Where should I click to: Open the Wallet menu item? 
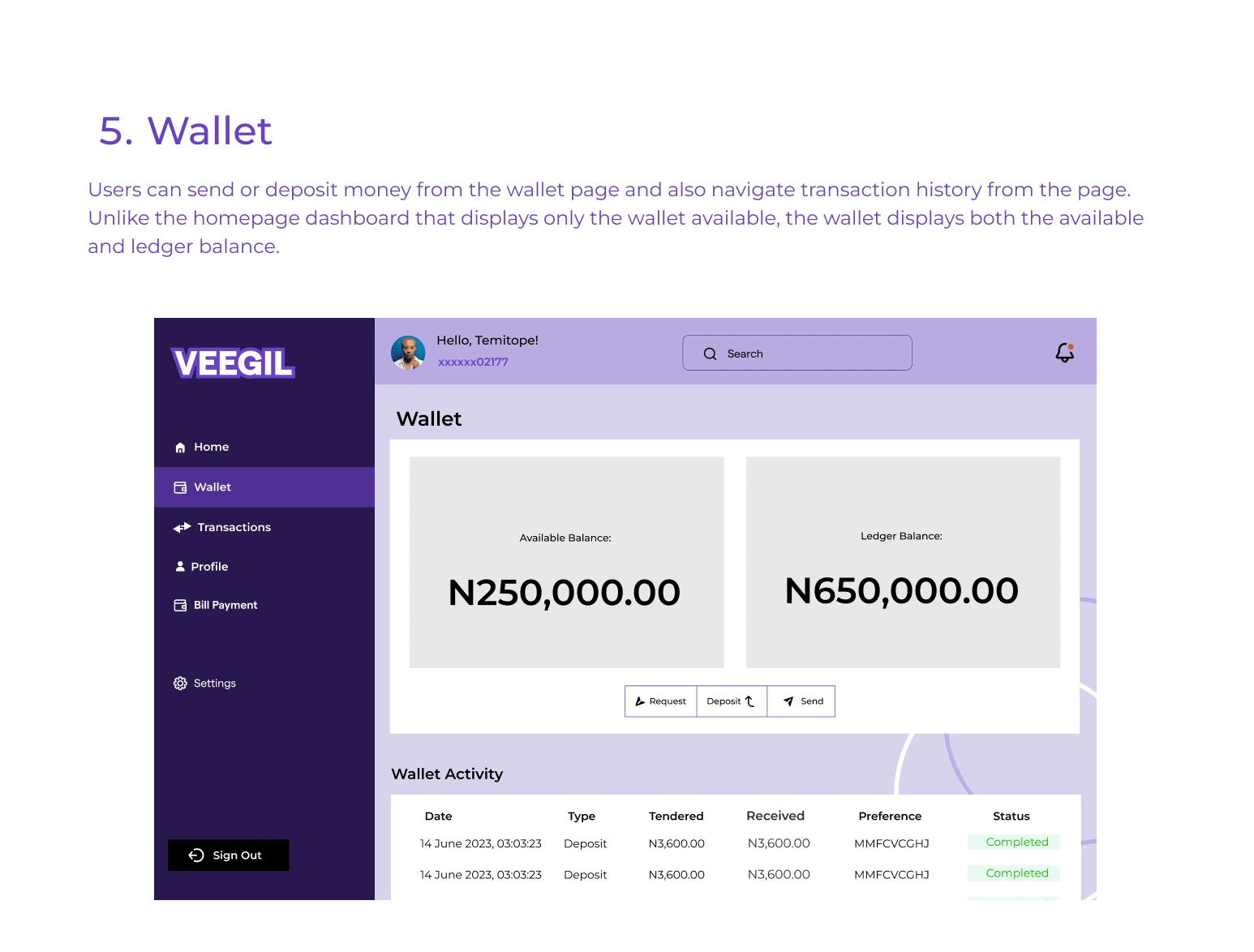264,487
